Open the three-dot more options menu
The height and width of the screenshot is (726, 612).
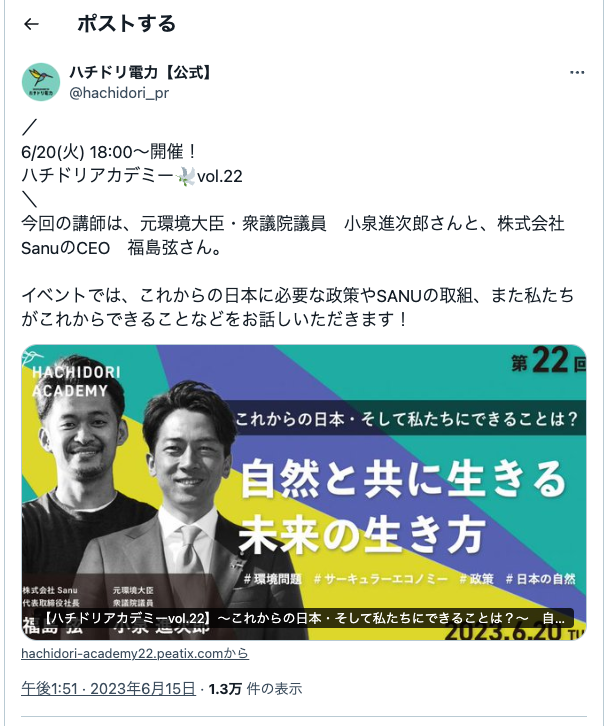[577, 72]
